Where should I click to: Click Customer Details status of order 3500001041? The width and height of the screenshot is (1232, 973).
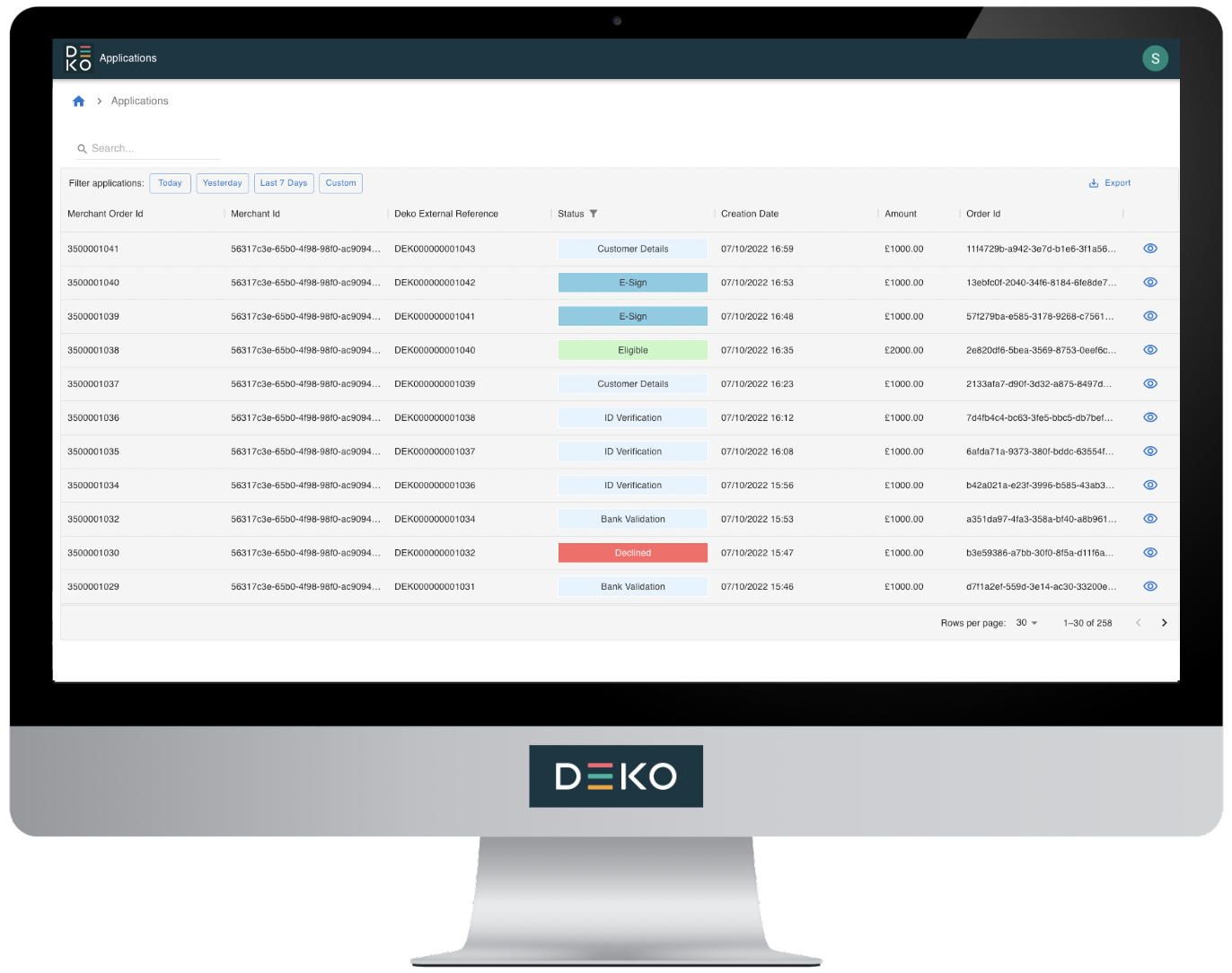coord(633,250)
